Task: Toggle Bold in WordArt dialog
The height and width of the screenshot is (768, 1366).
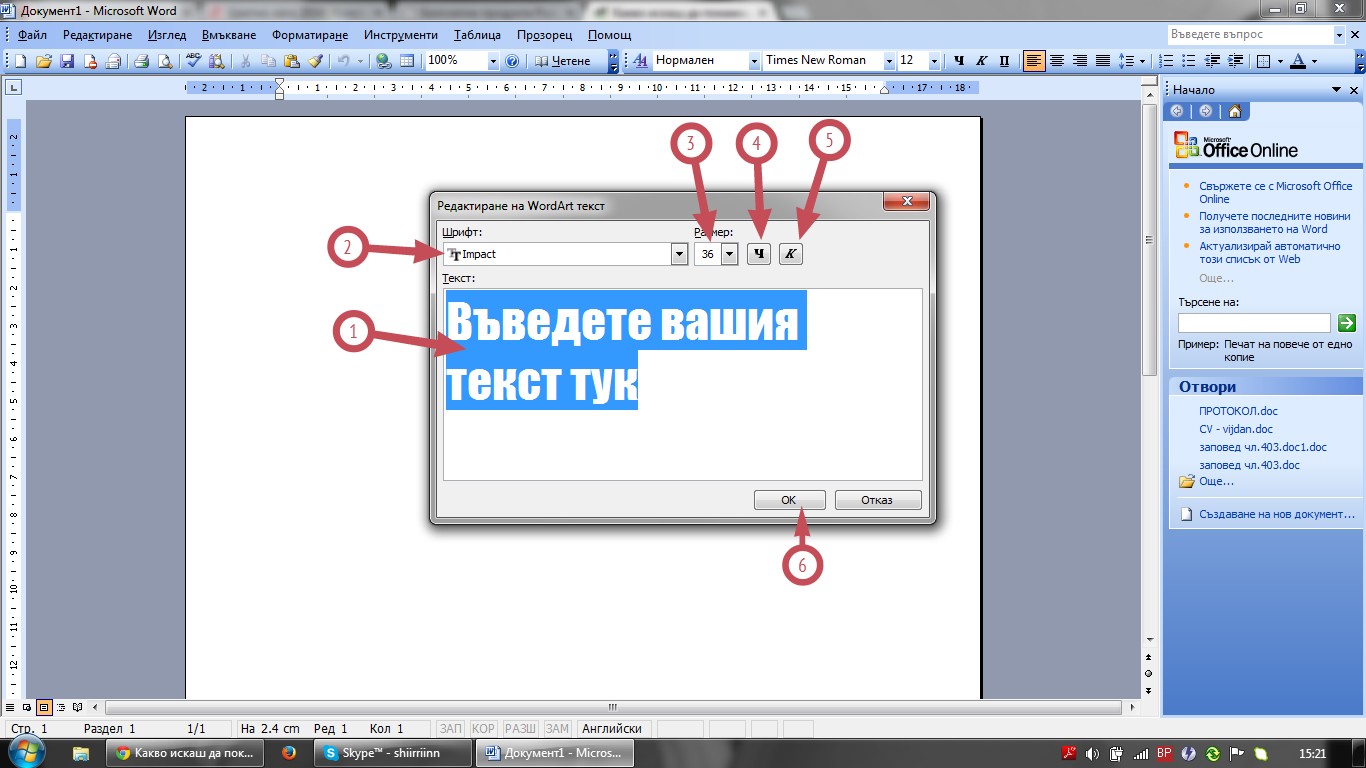Action: tap(759, 254)
